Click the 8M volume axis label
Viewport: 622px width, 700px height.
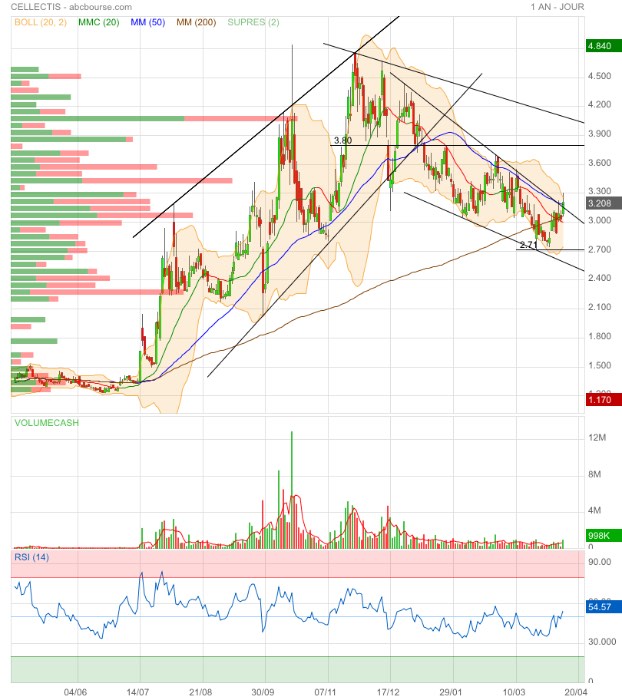(x=595, y=474)
